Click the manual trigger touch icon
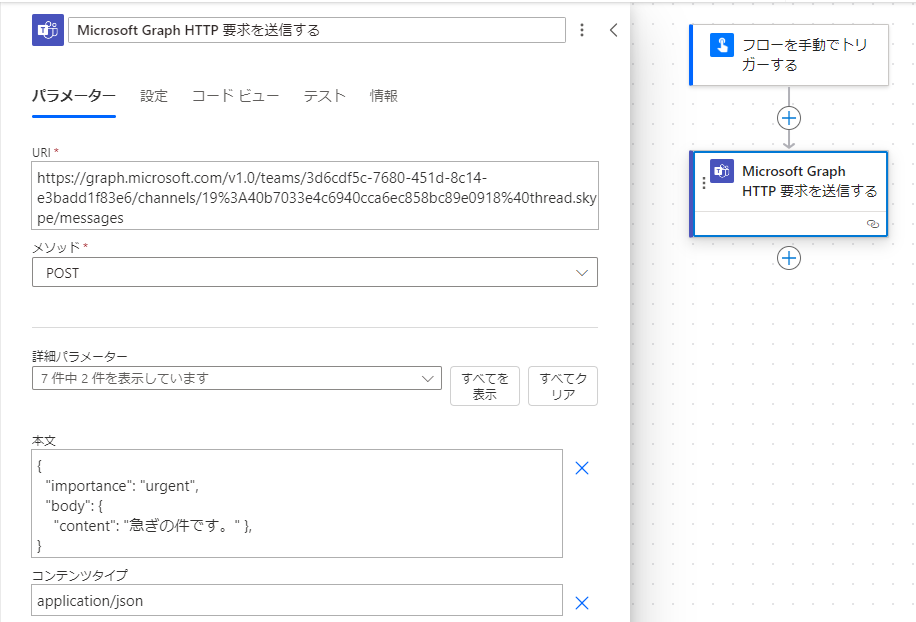The height and width of the screenshot is (622, 916). click(x=722, y=45)
